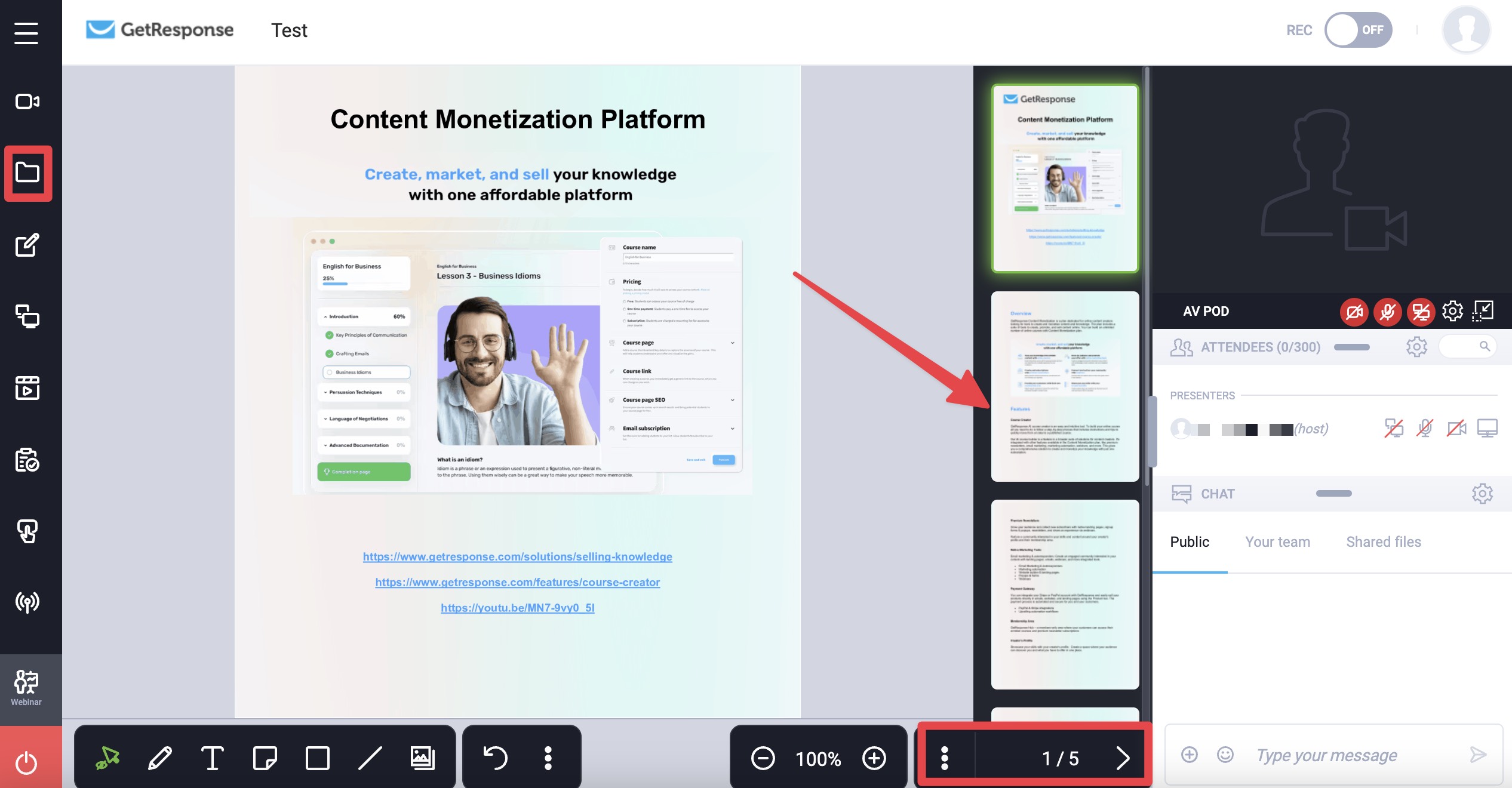Select the sticky note tool
Screen dimensions: 1512x788
[265, 758]
